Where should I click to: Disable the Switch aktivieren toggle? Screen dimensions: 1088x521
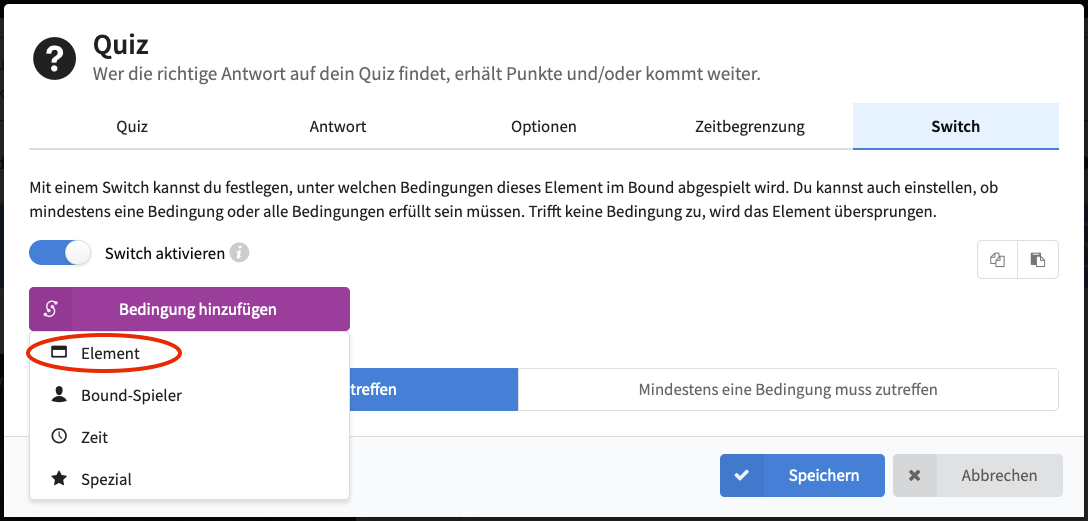tap(60, 253)
